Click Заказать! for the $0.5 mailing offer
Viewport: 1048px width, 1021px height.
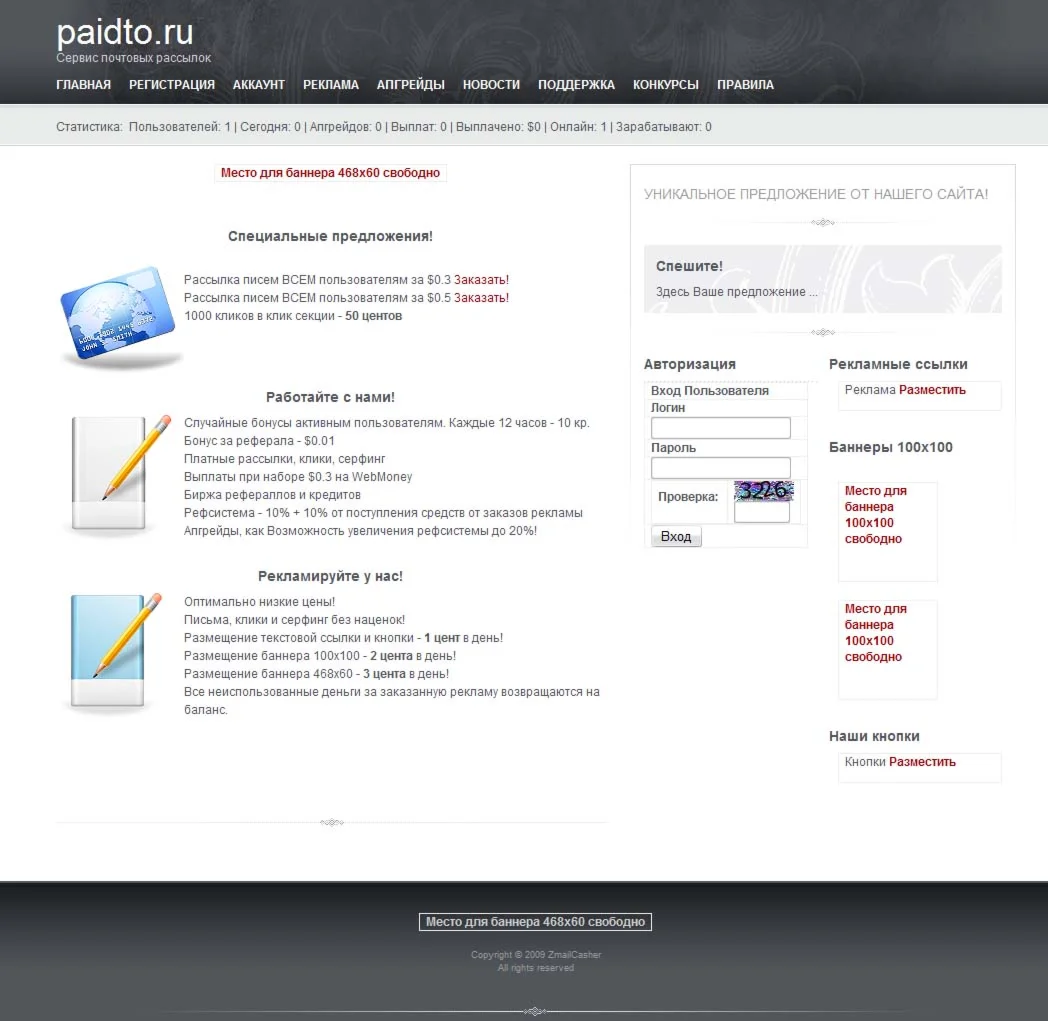[482, 297]
